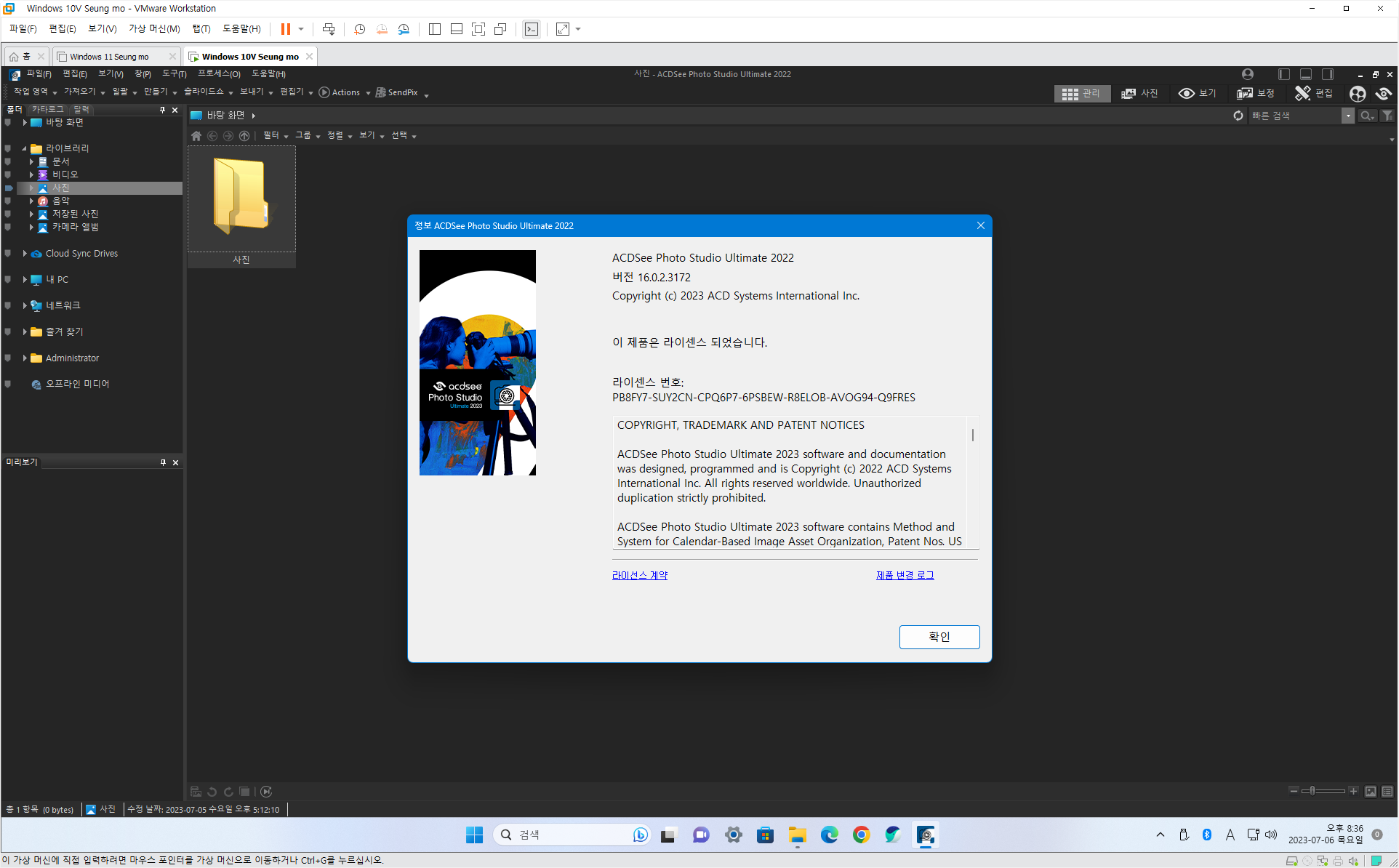Image resolution: width=1399 pixels, height=868 pixels.
Task: Open the 도구(T) menu
Action: [174, 74]
